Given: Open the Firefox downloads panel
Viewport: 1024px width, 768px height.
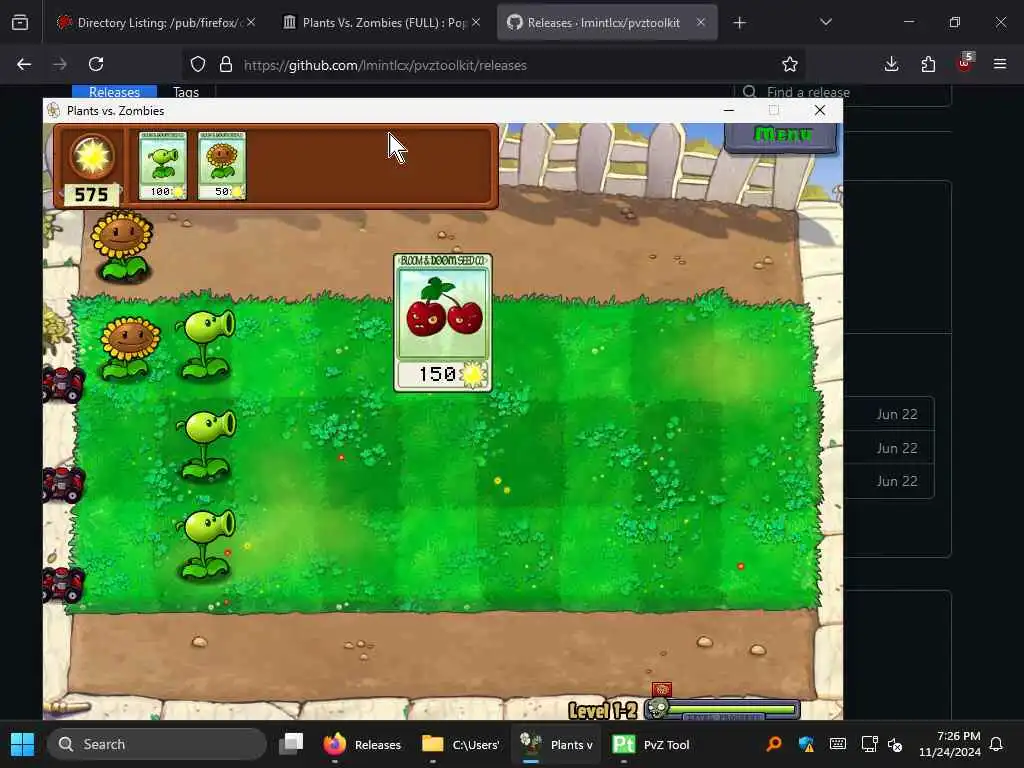Looking at the screenshot, I should [891, 64].
